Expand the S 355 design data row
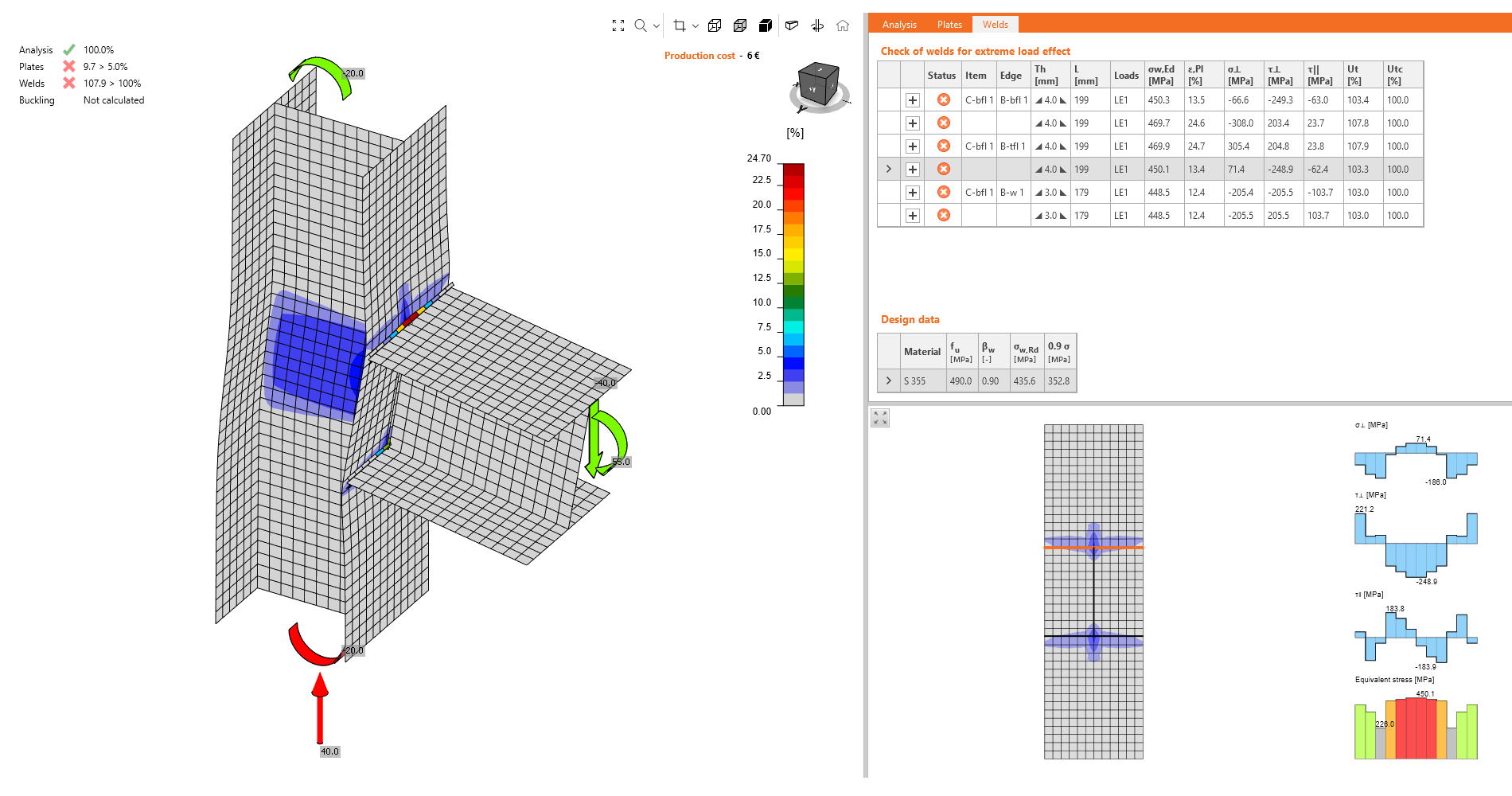Viewport: 1512px width, 796px height. pyautogui.click(x=888, y=380)
